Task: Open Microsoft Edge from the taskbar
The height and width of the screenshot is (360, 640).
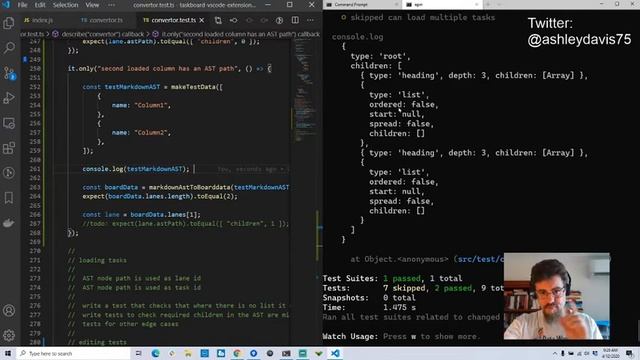Action: [x=156, y=353]
